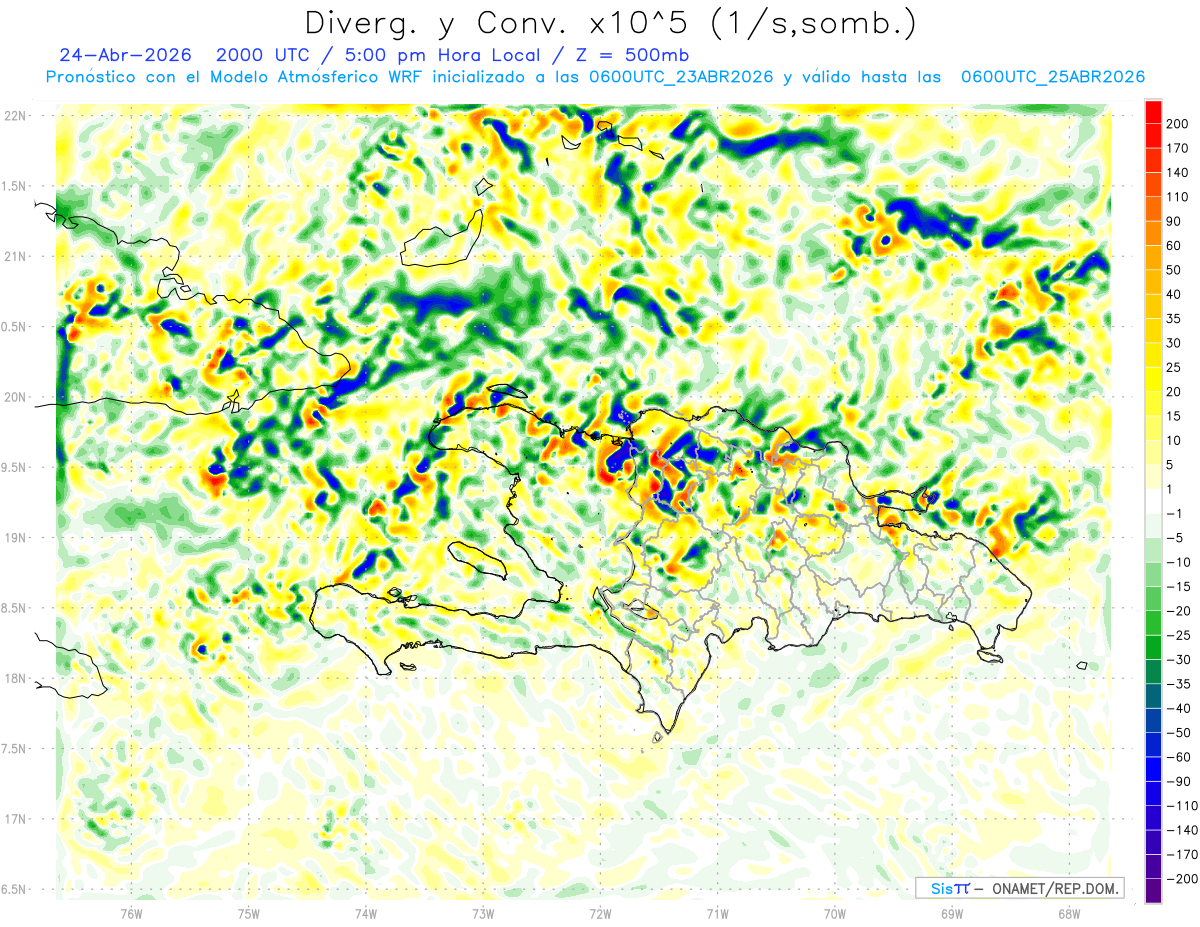This screenshot has height=927, width=1200.
Task: Click the SisTT ONAMET/REP.DOM. logo box
Action: [x=1019, y=888]
